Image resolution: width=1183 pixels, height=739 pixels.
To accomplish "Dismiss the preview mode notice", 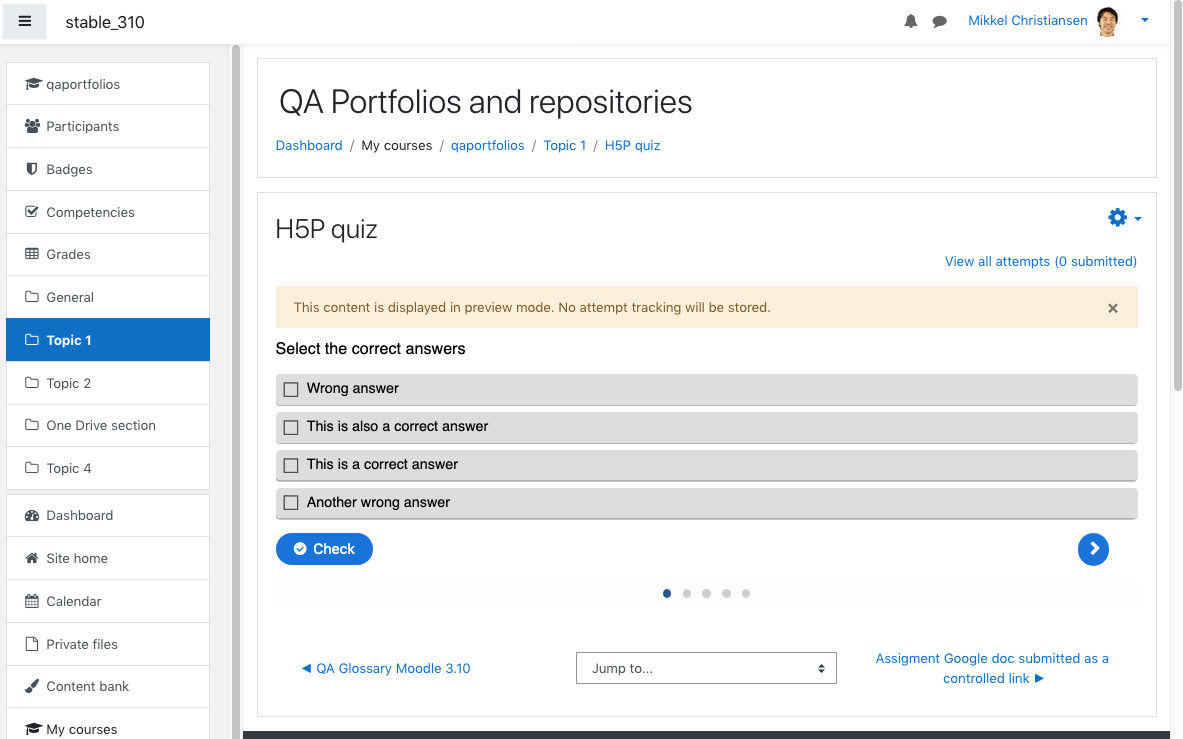I will [x=1113, y=308].
